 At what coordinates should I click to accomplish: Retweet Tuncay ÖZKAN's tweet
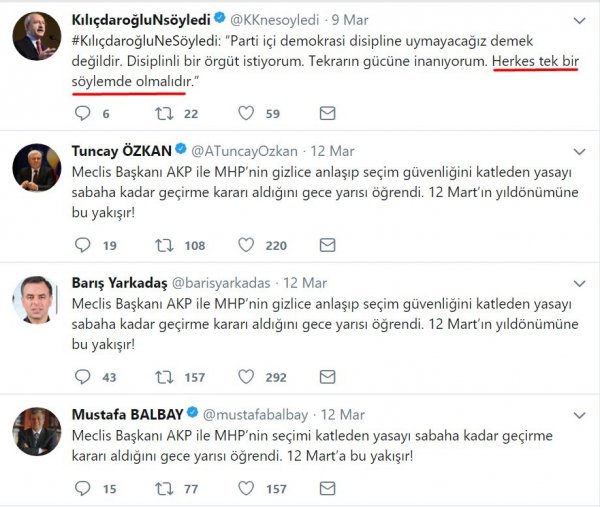point(164,245)
